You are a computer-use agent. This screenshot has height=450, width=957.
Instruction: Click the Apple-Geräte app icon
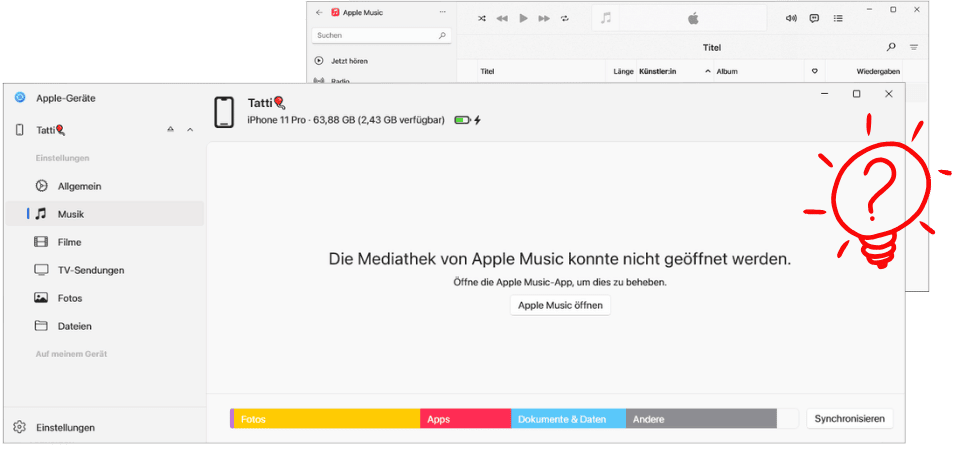coord(20,98)
